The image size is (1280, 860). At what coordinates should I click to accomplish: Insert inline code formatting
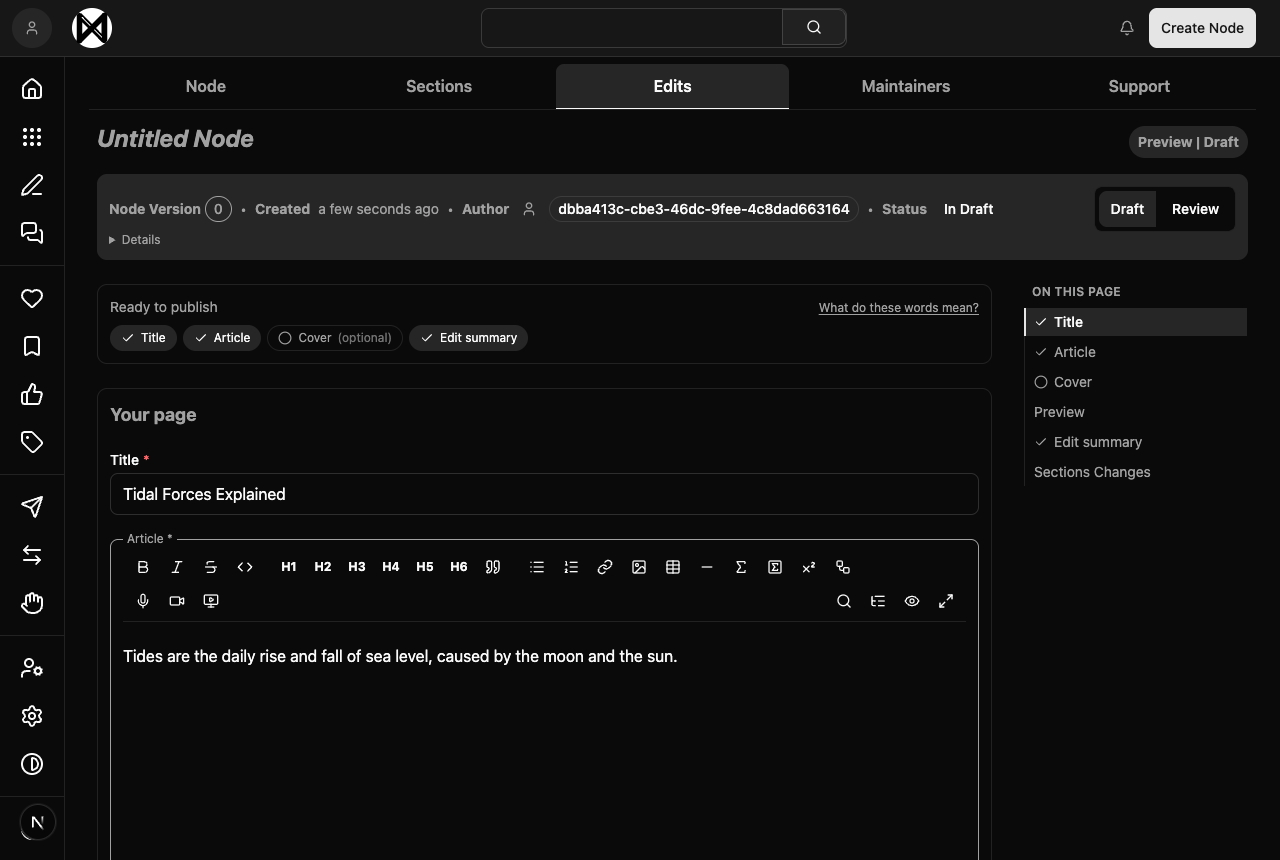tap(245, 567)
